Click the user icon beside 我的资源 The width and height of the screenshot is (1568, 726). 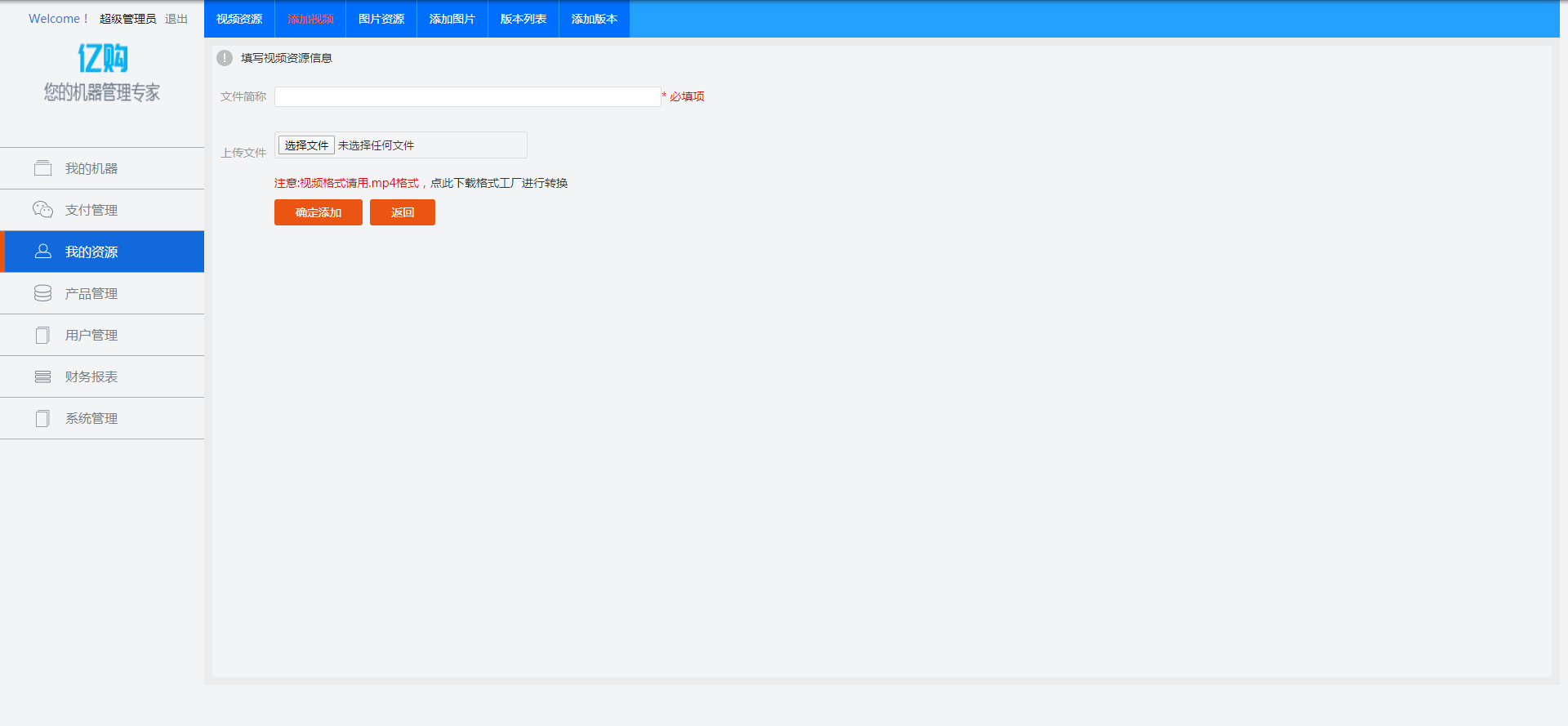click(42, 252)
